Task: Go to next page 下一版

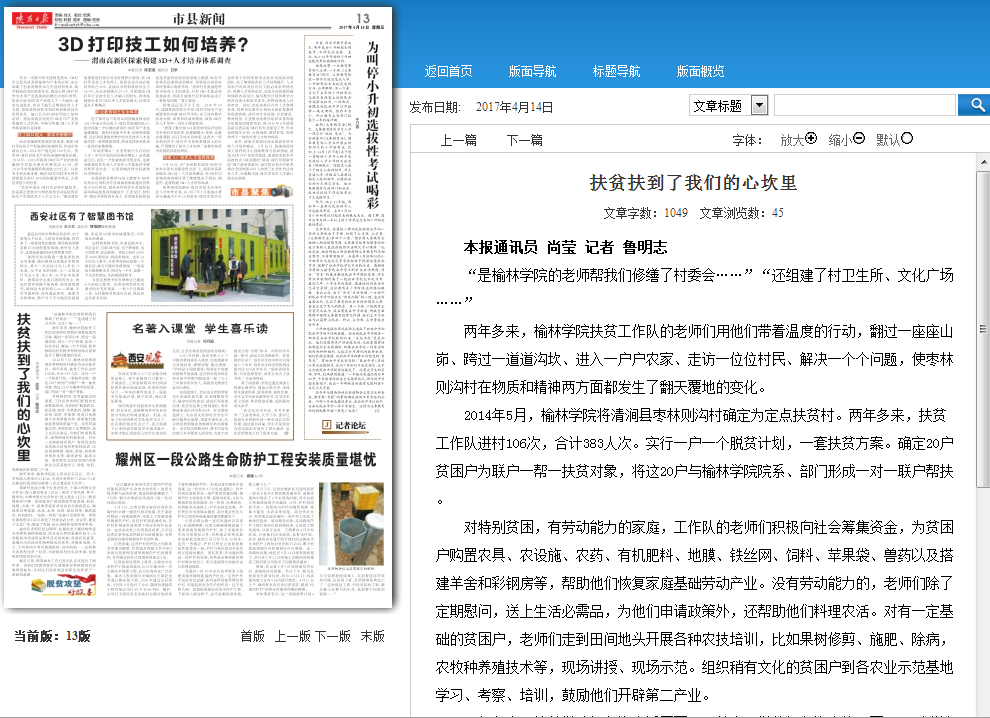Action: [x=333, y=636]
